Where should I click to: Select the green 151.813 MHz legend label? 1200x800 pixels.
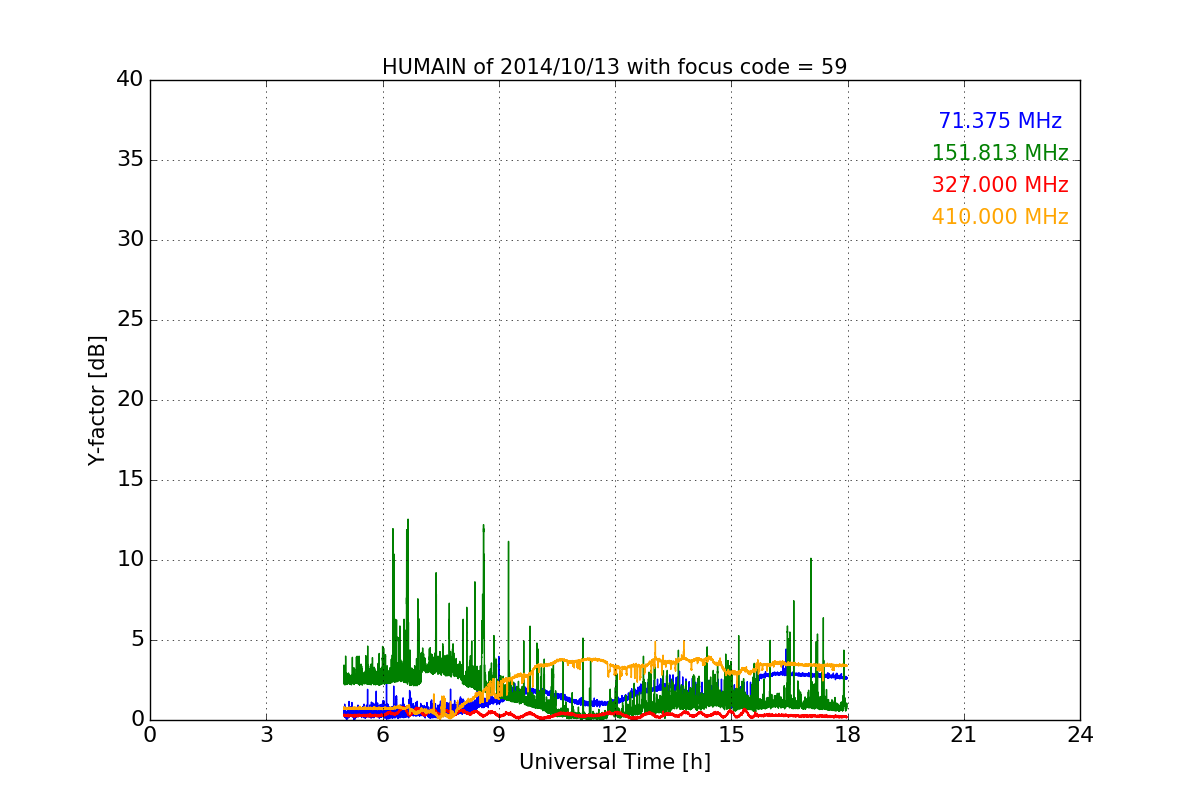tap(1000, 153)
